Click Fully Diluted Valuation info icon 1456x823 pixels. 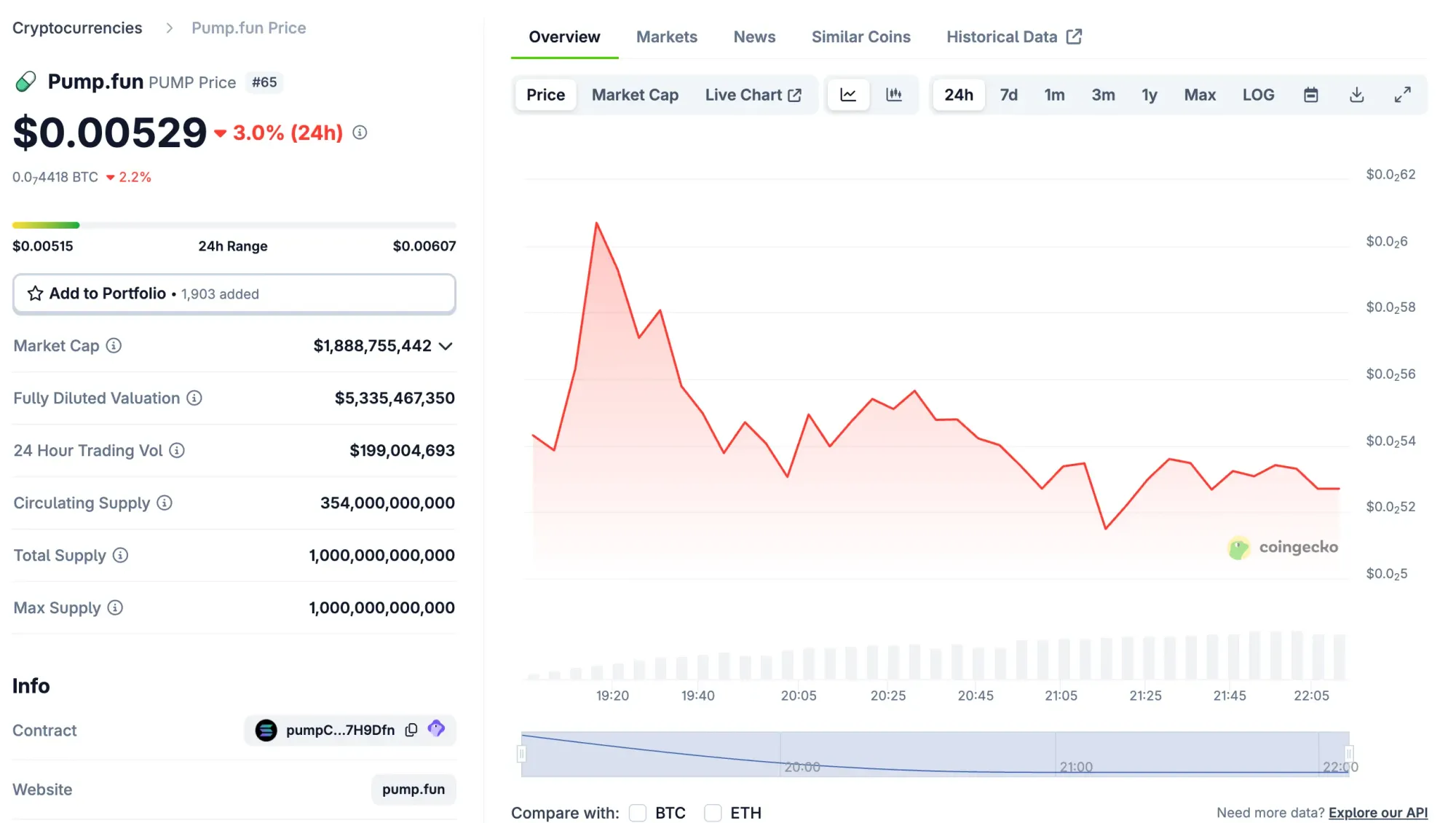[194, 398]
